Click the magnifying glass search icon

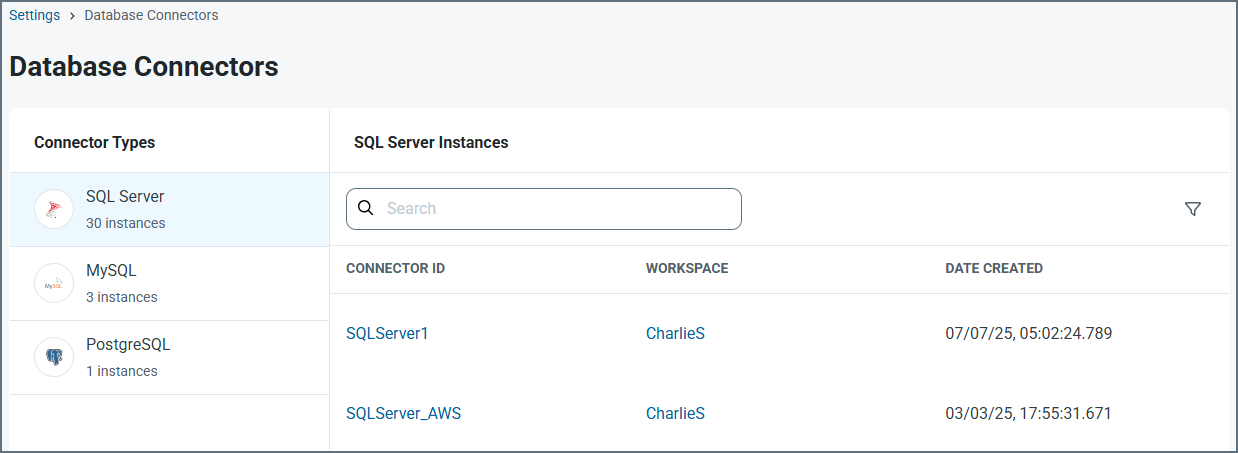pyautogui.click(x=366, y=208)
